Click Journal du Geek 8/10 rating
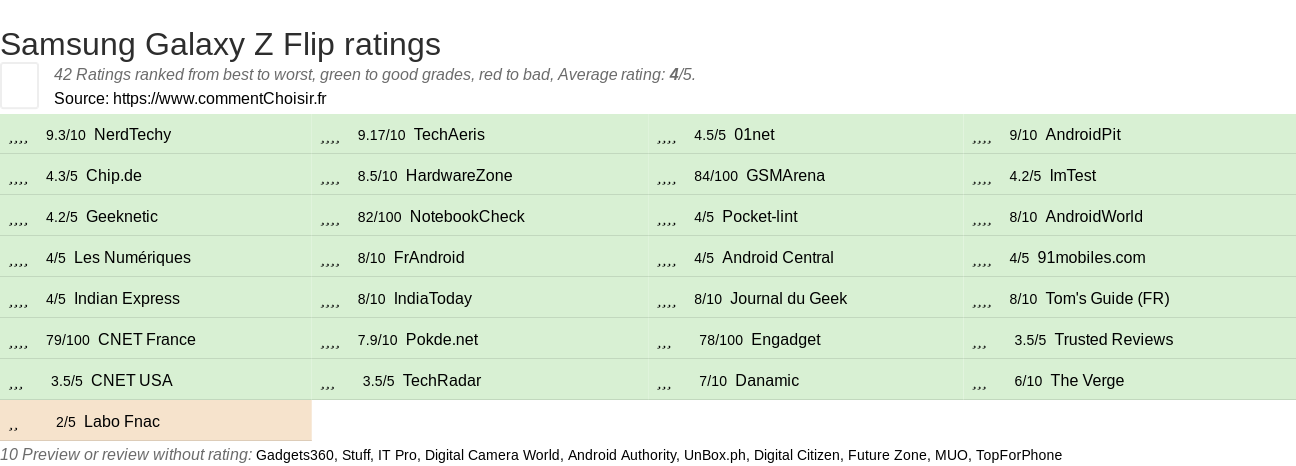This screenshot has height=466, width=1296. (806, 299)
